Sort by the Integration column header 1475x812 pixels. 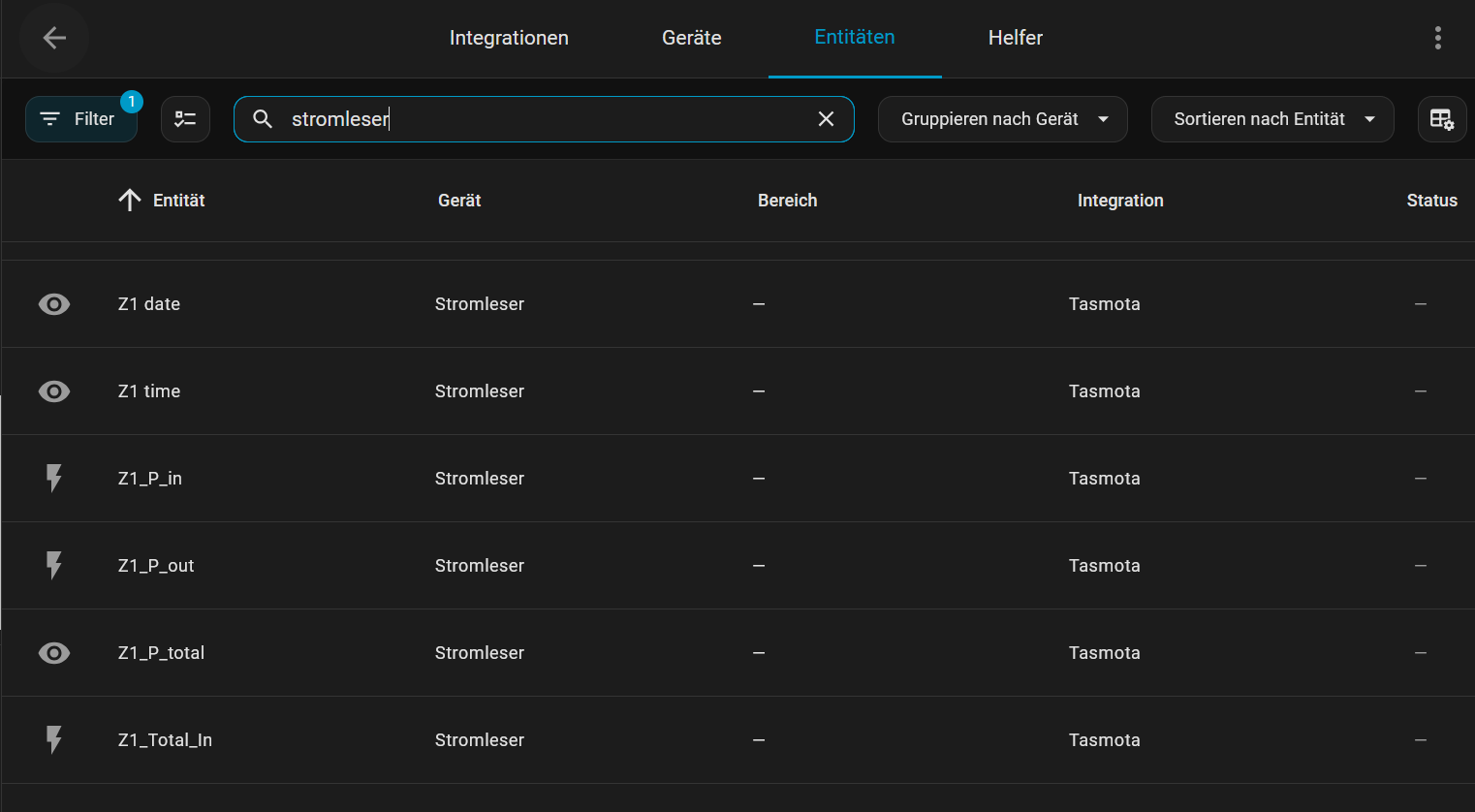pos(1120,201)
